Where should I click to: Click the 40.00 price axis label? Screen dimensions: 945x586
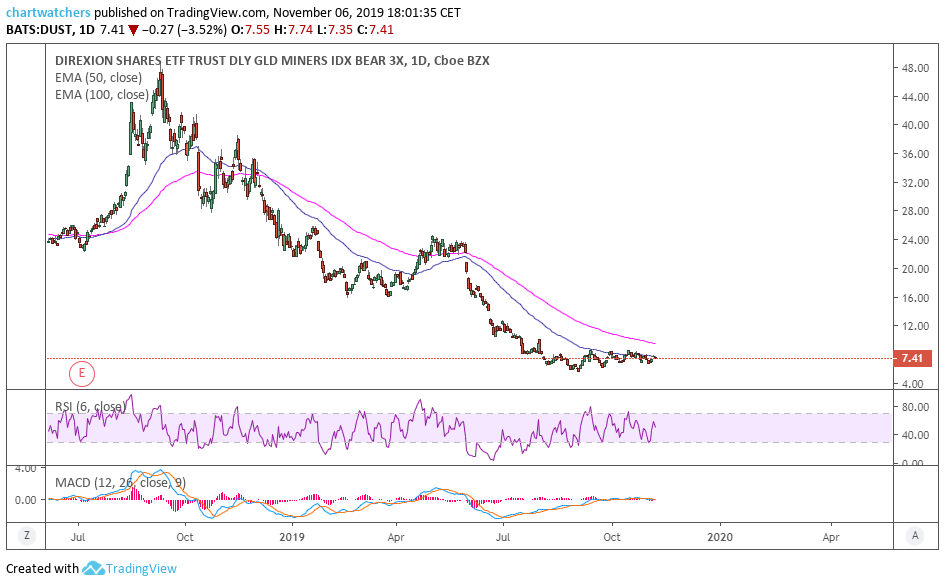click(915, 125)
